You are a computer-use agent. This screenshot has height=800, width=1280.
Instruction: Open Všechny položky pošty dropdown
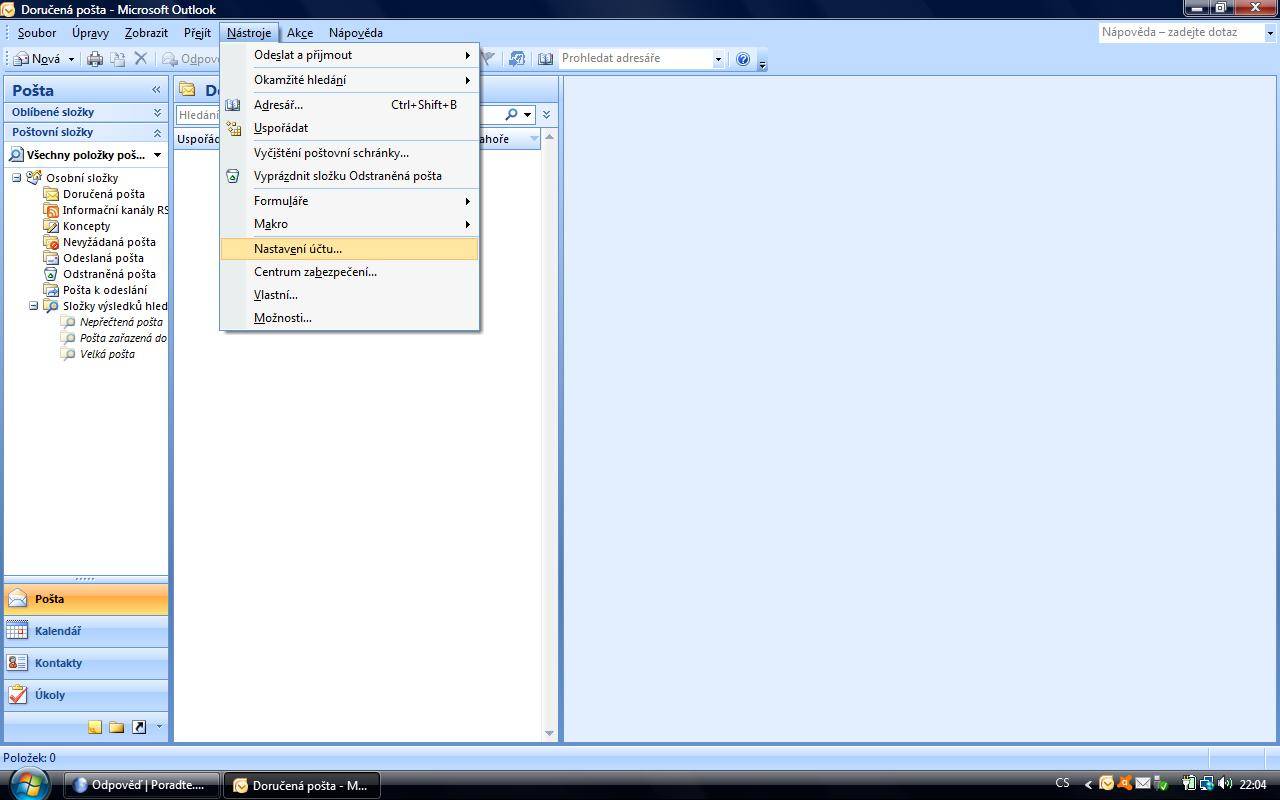[x=157, y=155]
